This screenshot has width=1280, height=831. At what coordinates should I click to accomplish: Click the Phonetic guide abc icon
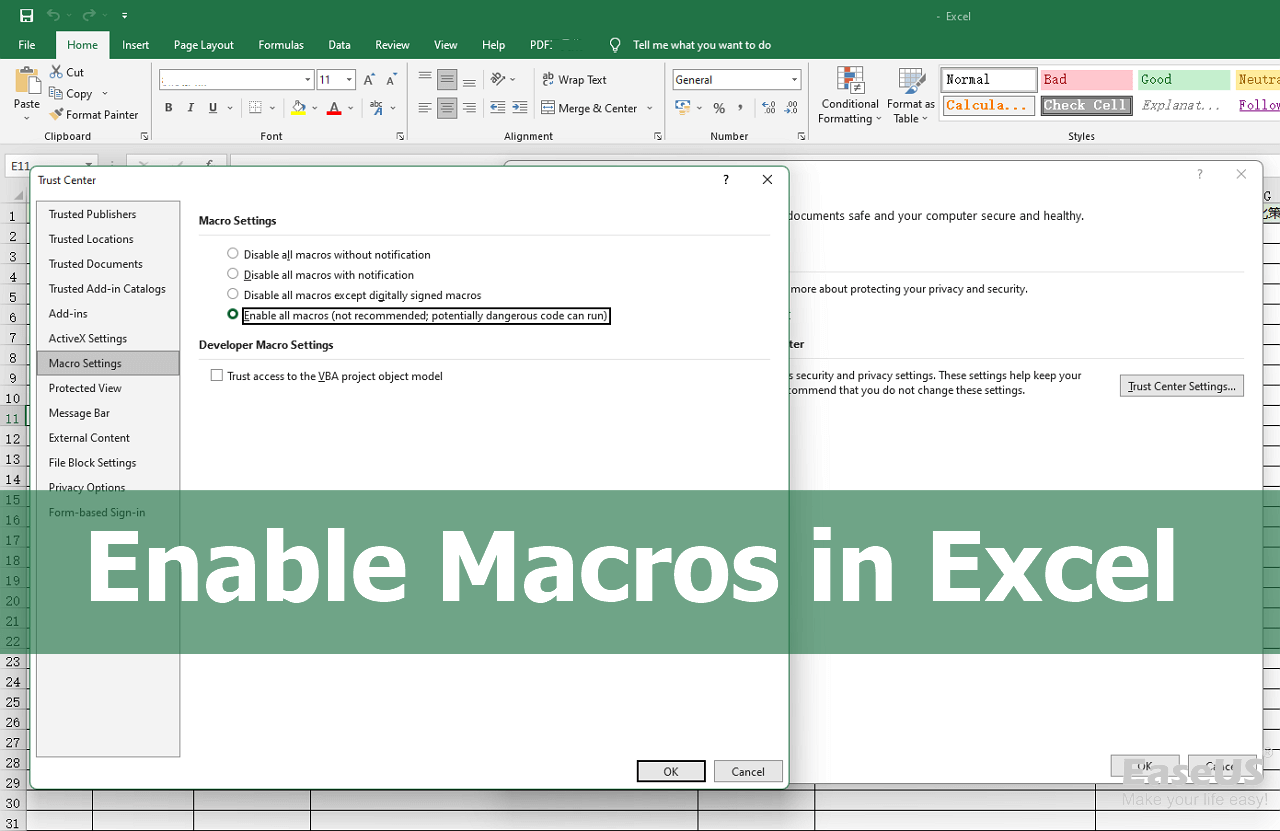(377, 108)
